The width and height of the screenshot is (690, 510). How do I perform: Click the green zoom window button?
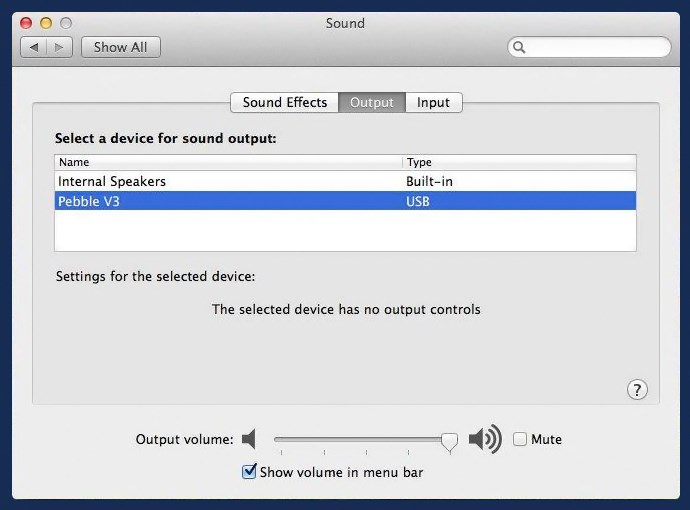tap(66, 23)
